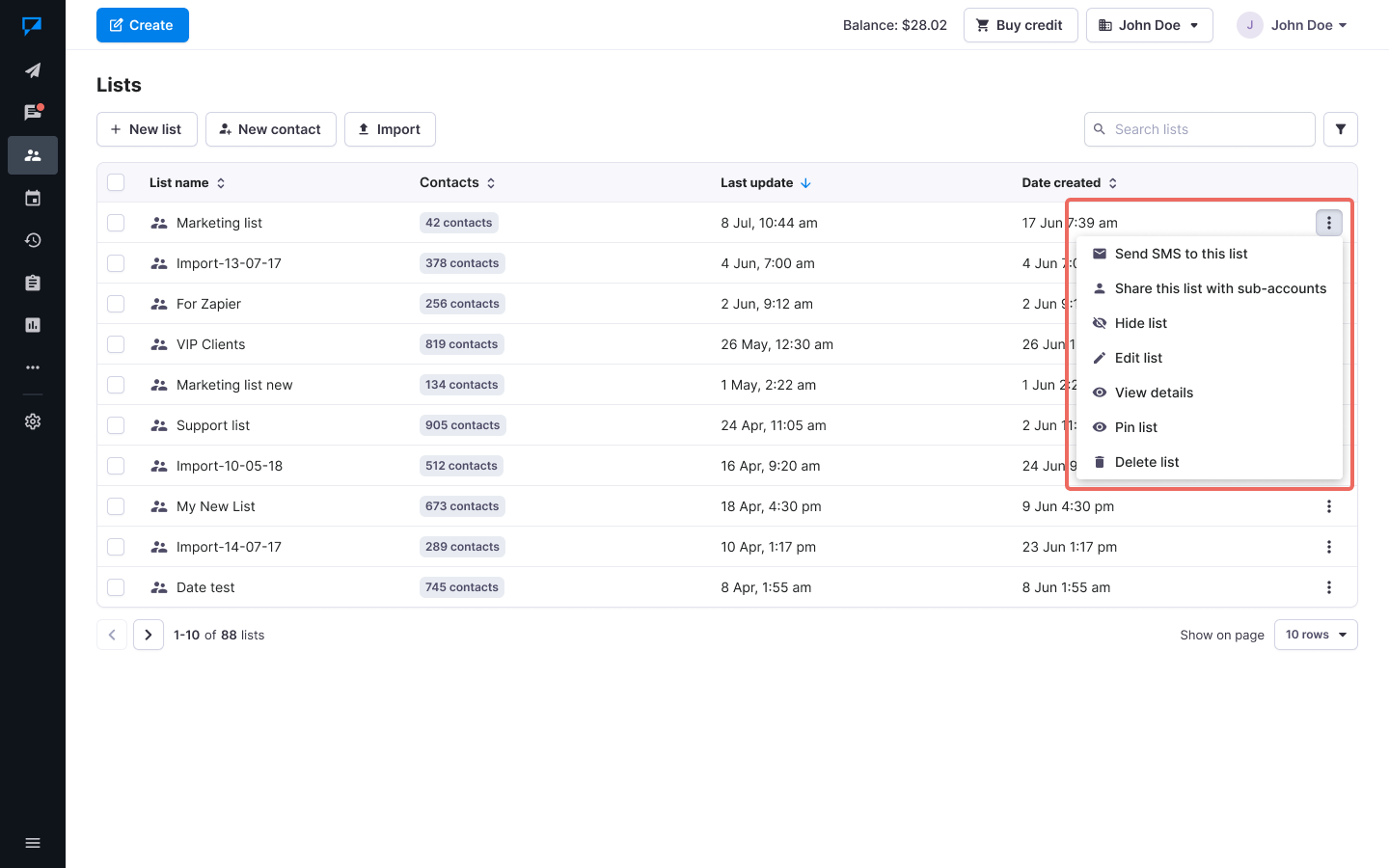Click the filter funnel icon beside search
The image size is (1389, 868).
coord(1340,129)
